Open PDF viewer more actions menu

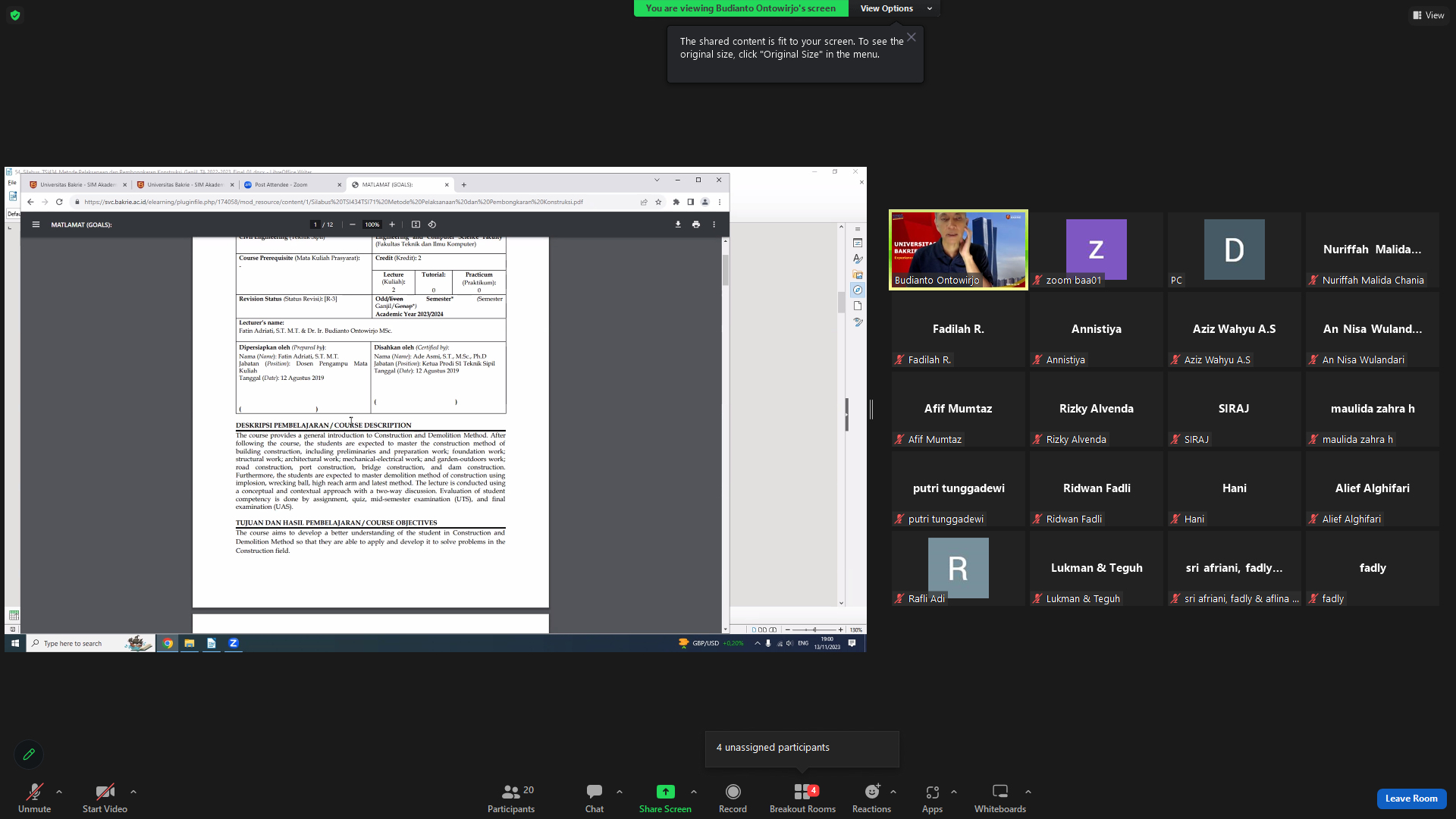[x=714, y=224]
